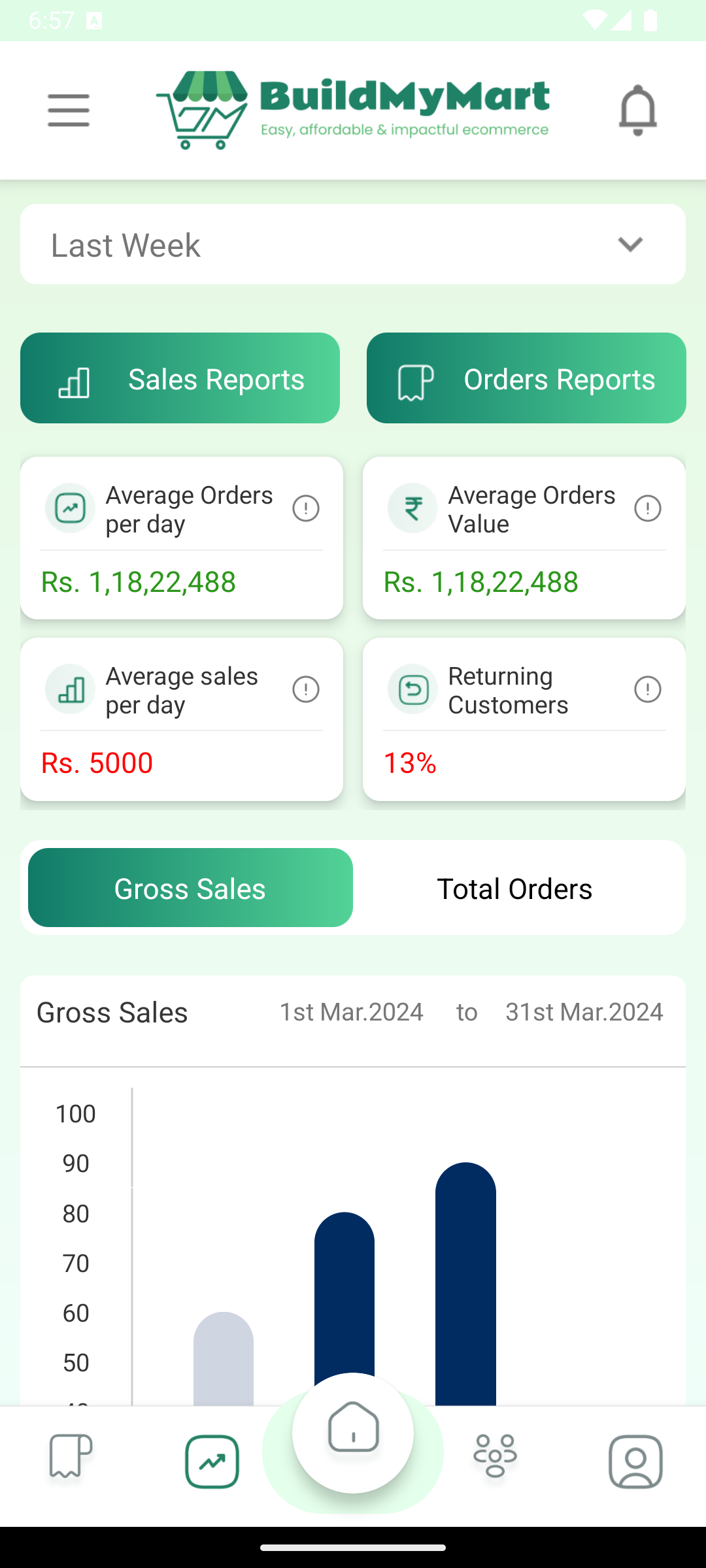The height and width of the screenshot is (1568, 706).
Task: Show info for Average Orders per day
Action: point(305,508)
